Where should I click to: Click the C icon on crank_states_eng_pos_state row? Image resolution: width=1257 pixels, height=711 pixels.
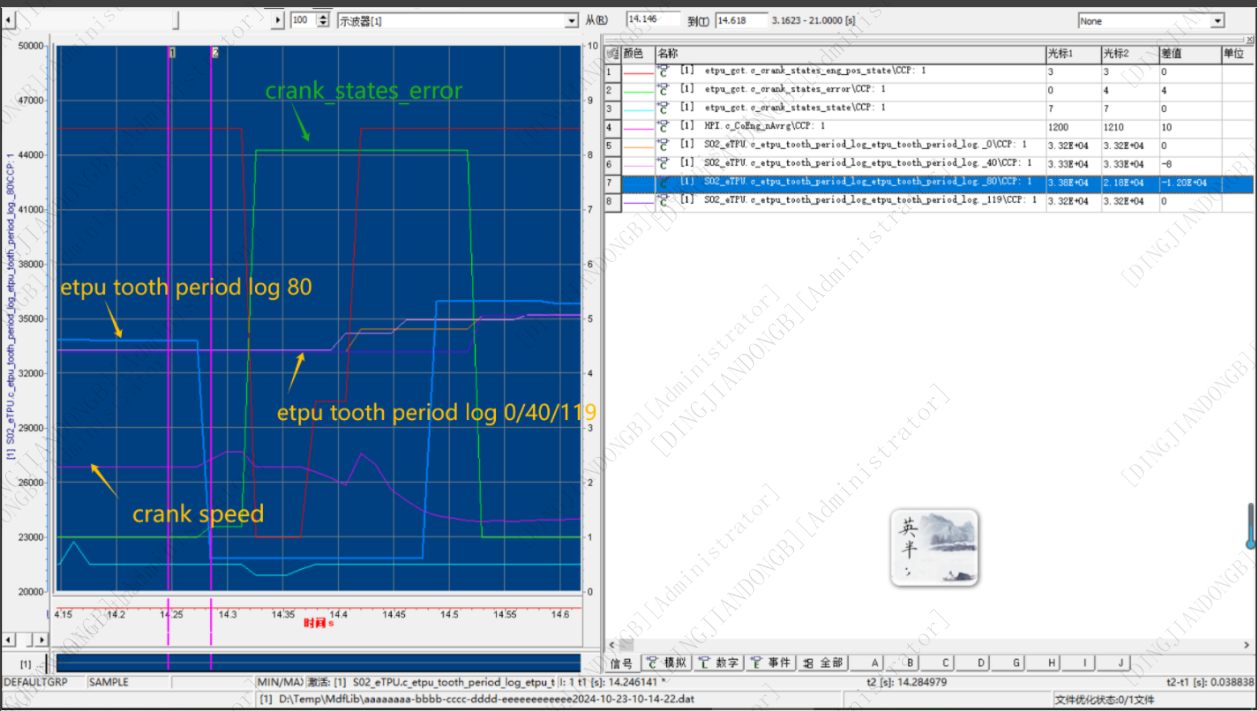(663, 70)
